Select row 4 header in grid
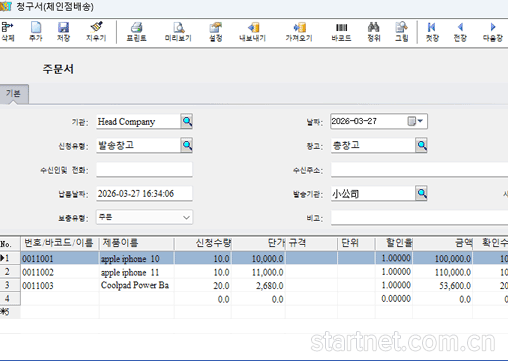 coord(10,299)
